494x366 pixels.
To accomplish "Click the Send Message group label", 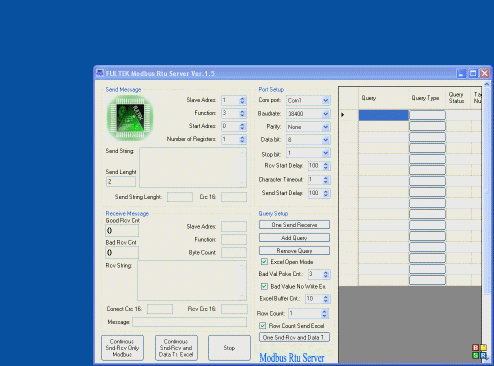I will [x=123, y=90].
